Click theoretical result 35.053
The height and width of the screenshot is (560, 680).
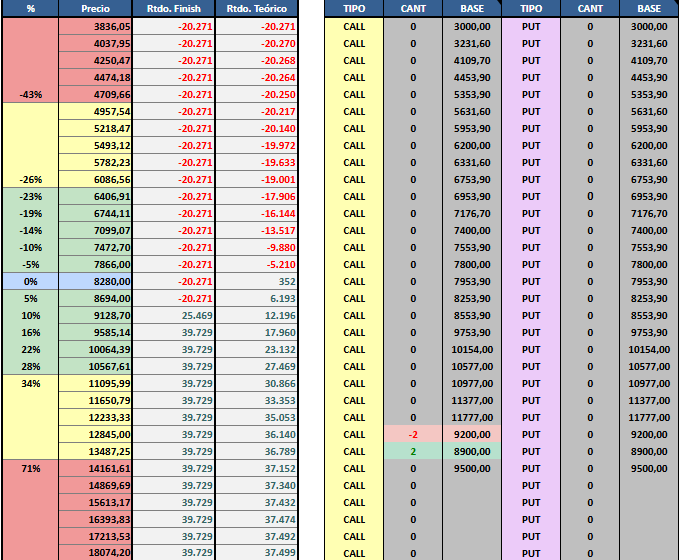pos(256,417)
